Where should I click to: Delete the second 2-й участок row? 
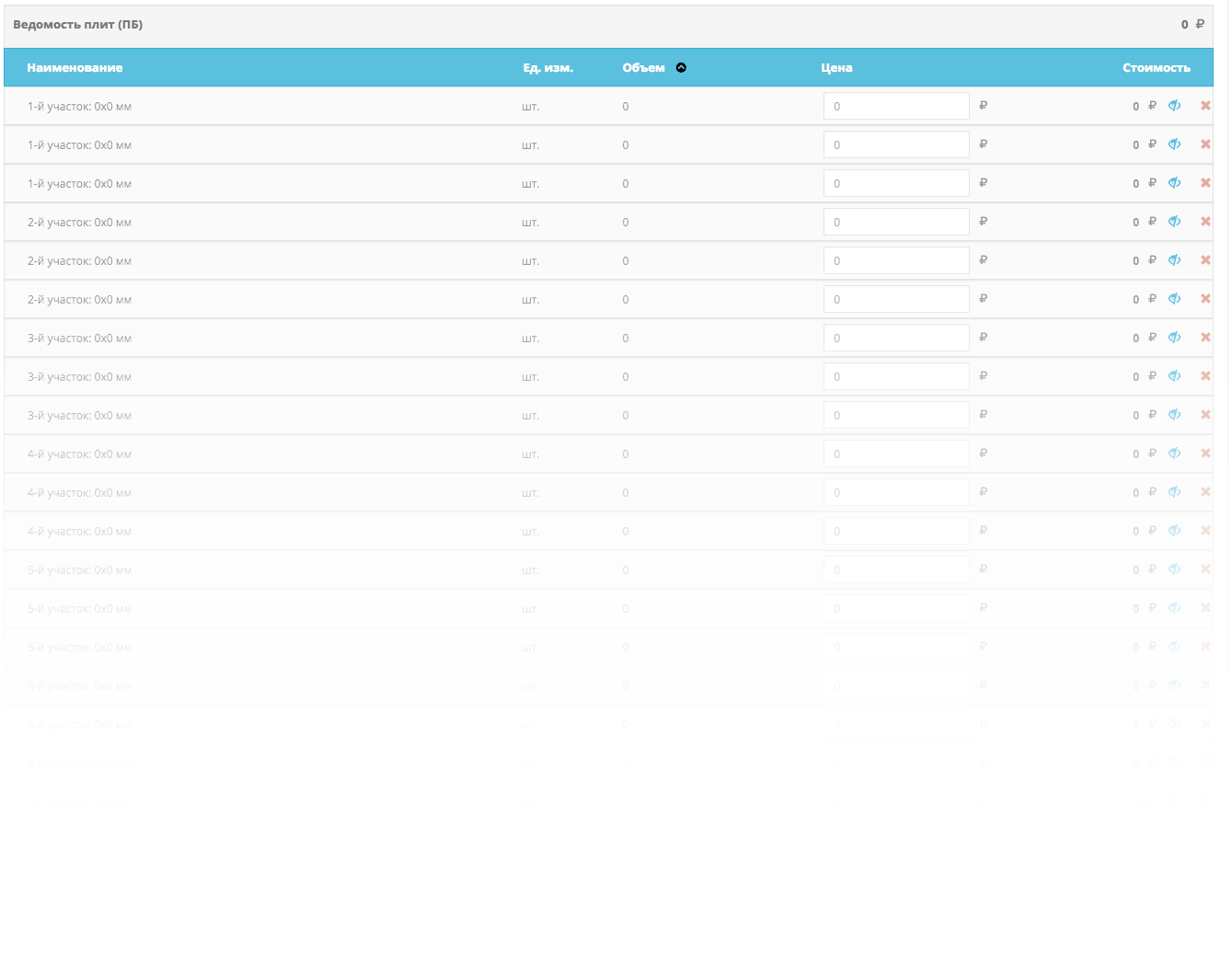(x=1204, y=260)
